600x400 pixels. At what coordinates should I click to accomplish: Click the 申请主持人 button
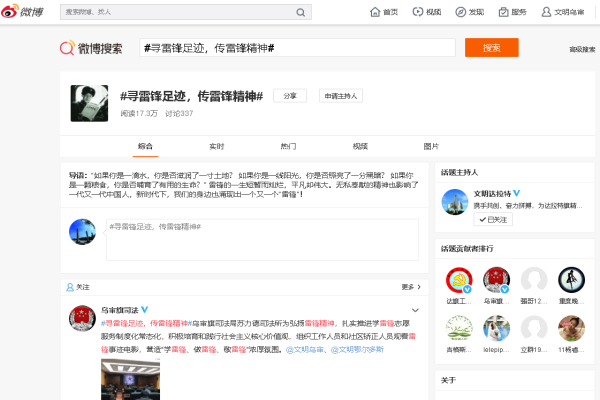pyautogui.click(x=341, y=96)
